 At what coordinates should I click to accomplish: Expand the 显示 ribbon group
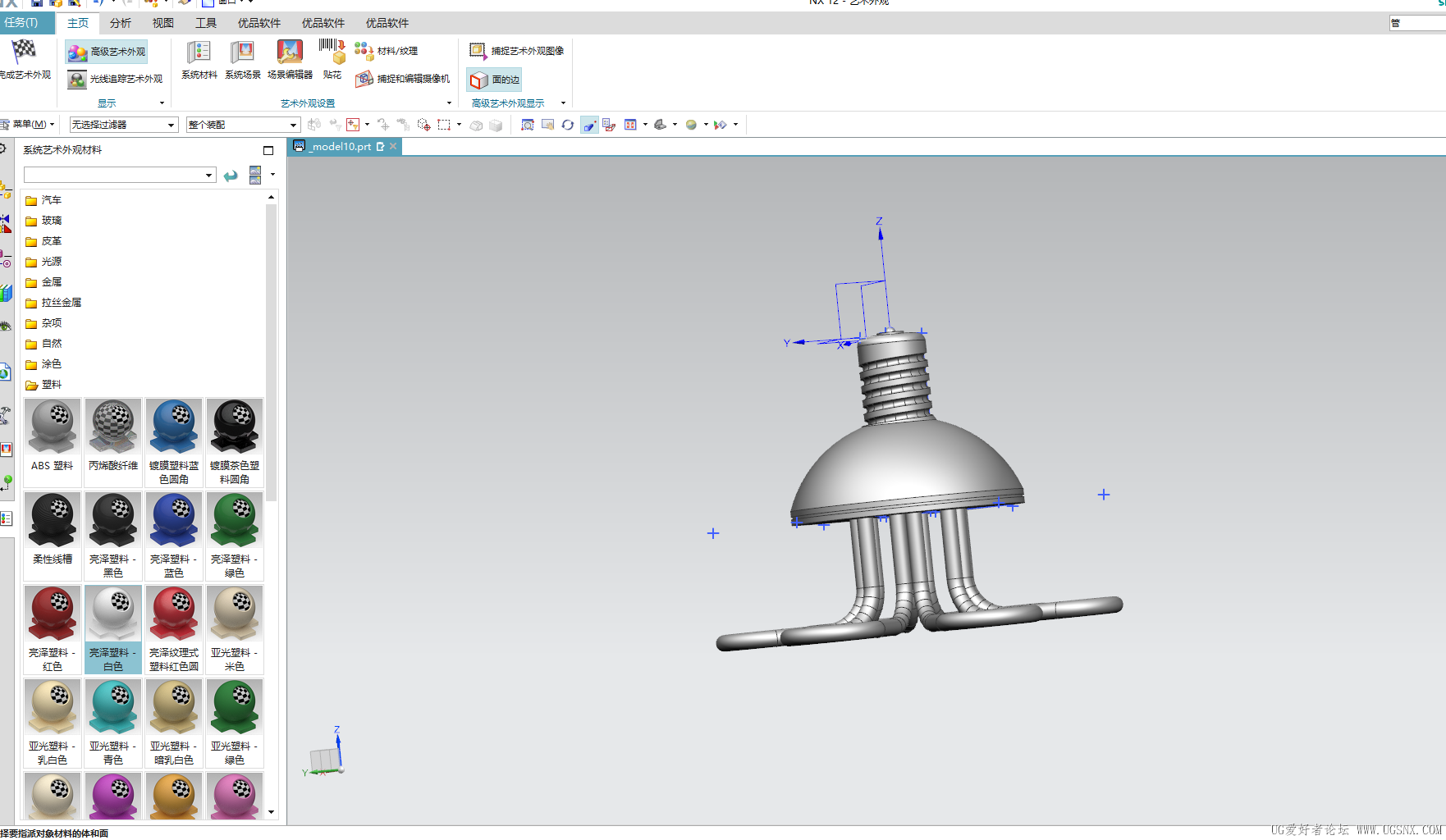(162, 103)
